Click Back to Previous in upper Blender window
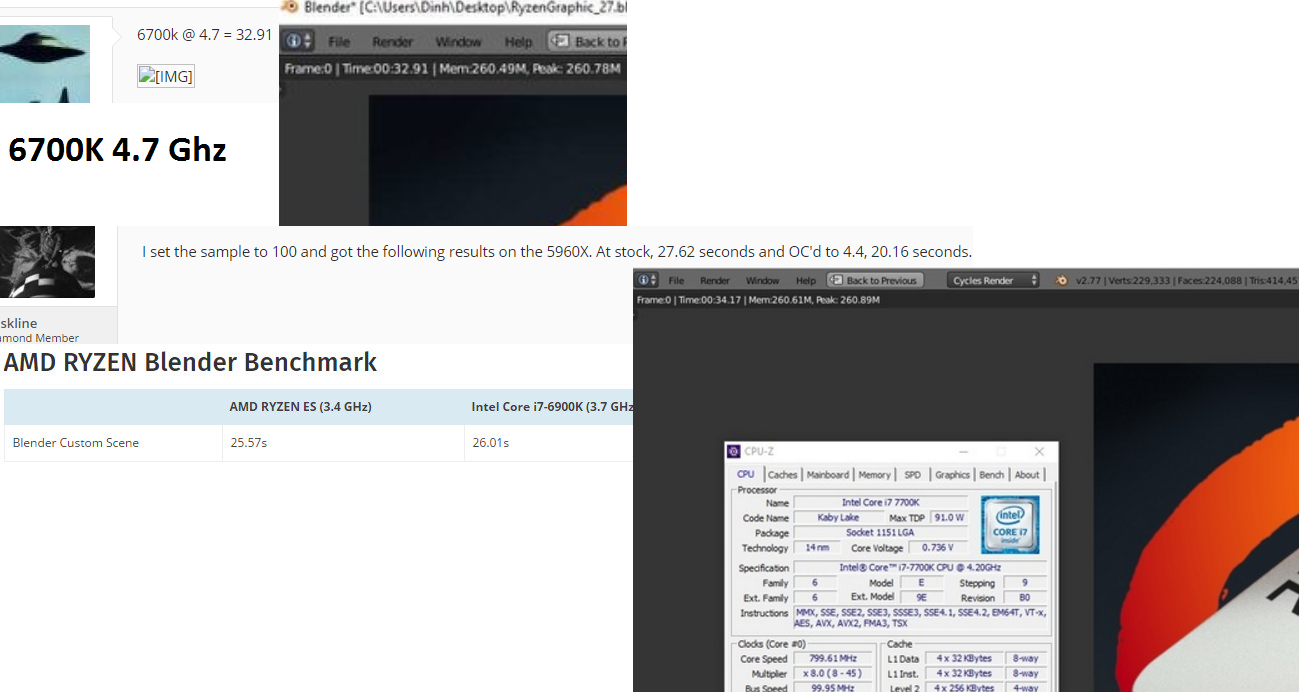 588,42
